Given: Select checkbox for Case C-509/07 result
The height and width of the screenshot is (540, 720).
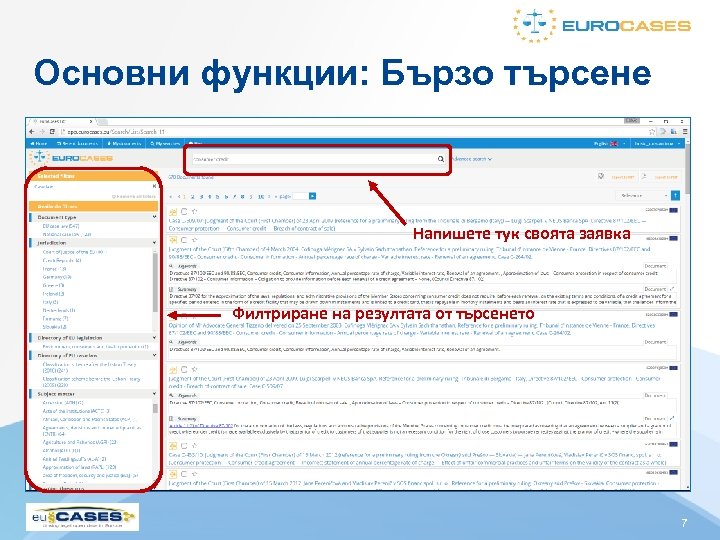Looking at the screenshot, I should 184,212.
